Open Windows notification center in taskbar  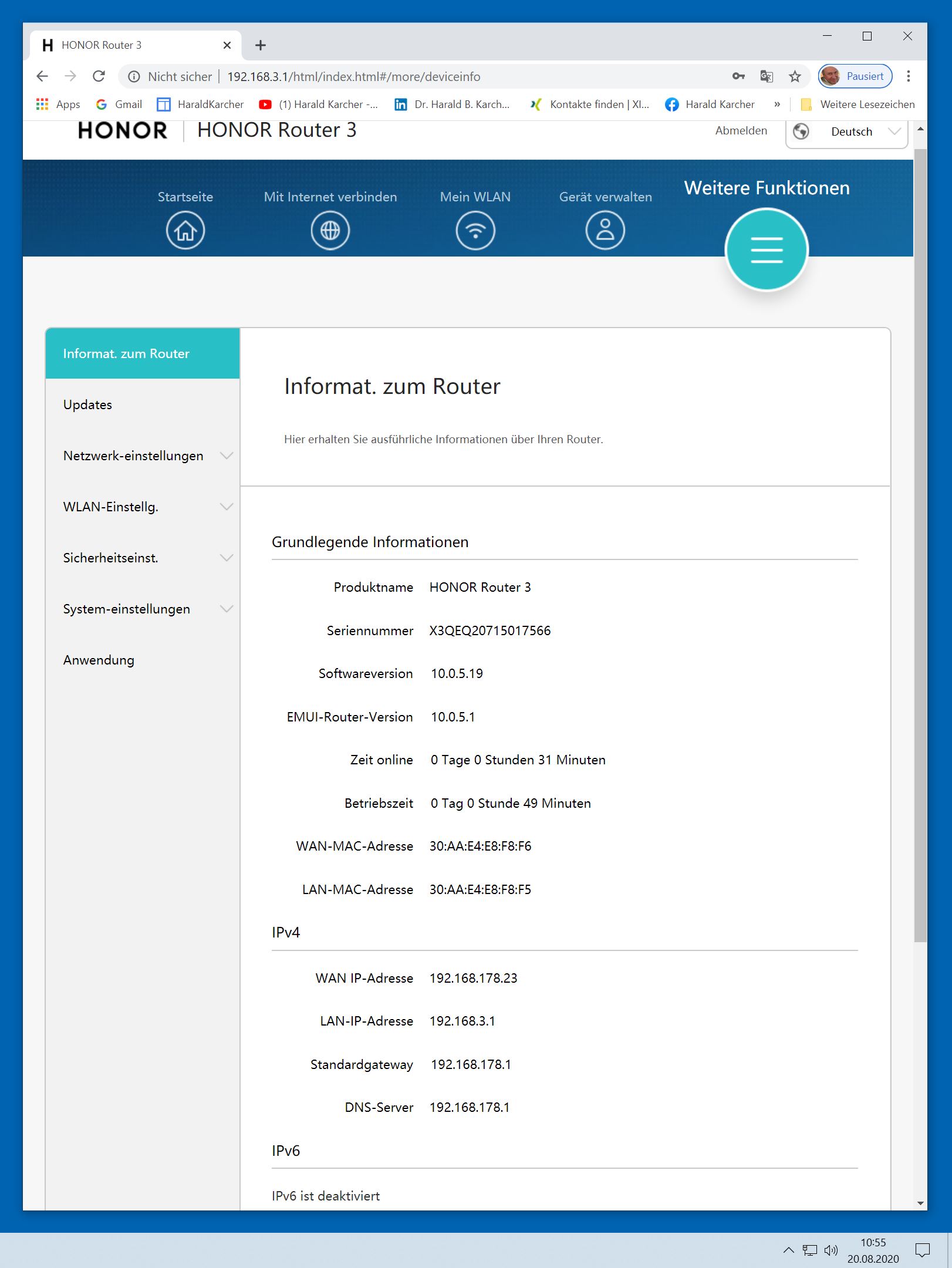click(922, 1250)
